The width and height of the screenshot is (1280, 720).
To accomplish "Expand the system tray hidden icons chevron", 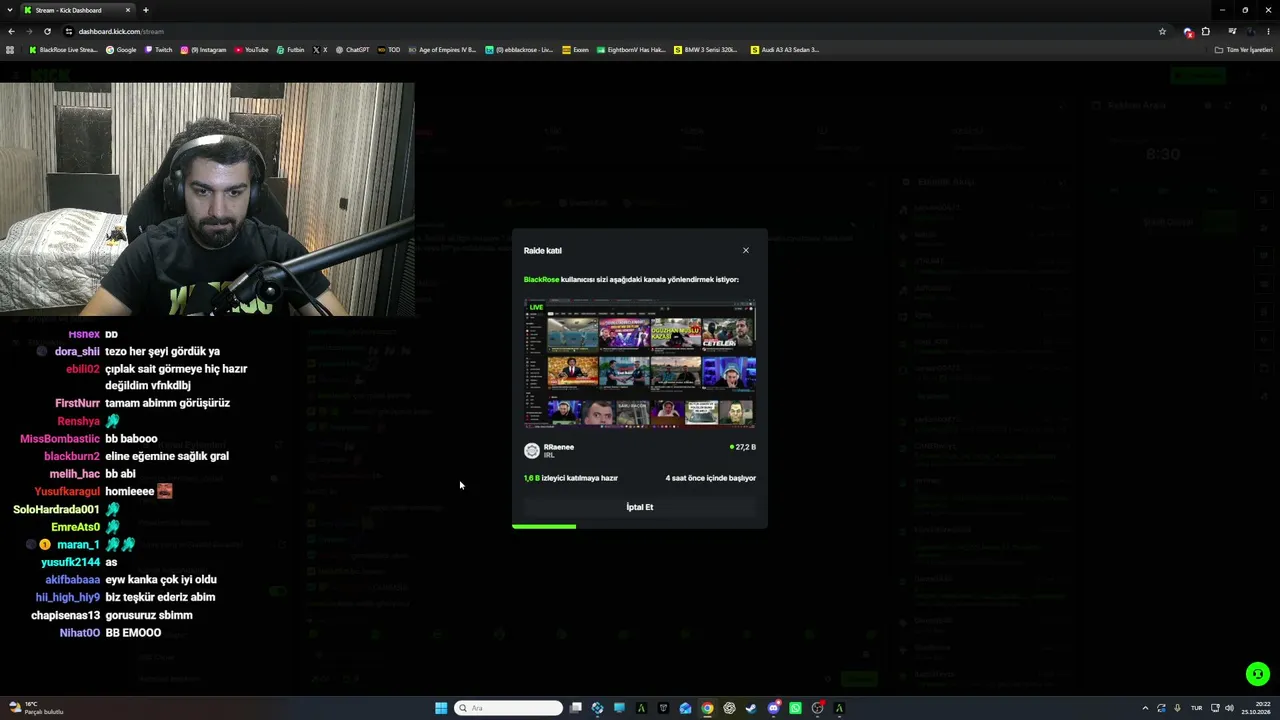I will (1145, 708).
